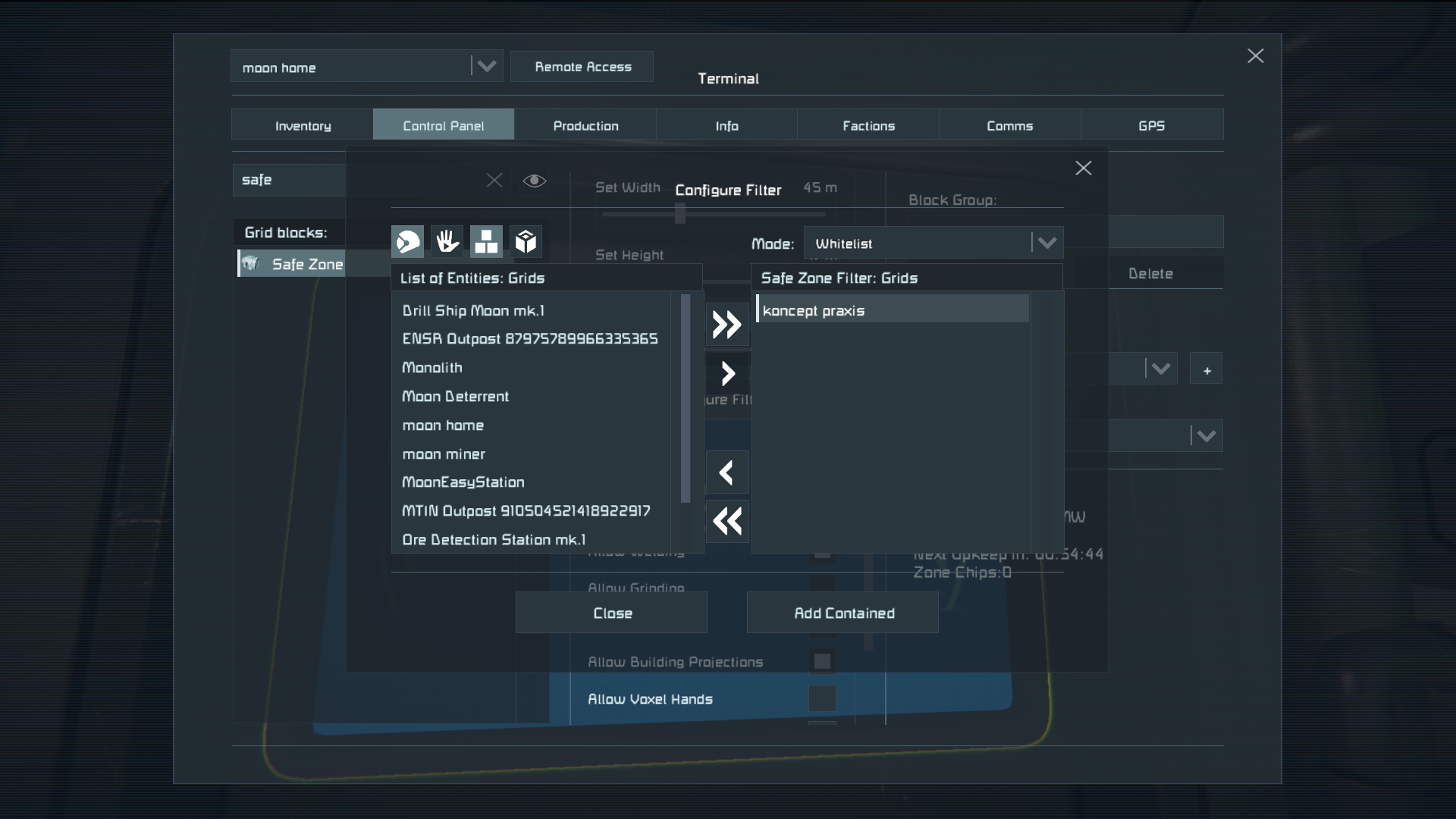Toggle the eye visibility filter icon
This screenshot has width=1456, height=819.
point(535,180)
